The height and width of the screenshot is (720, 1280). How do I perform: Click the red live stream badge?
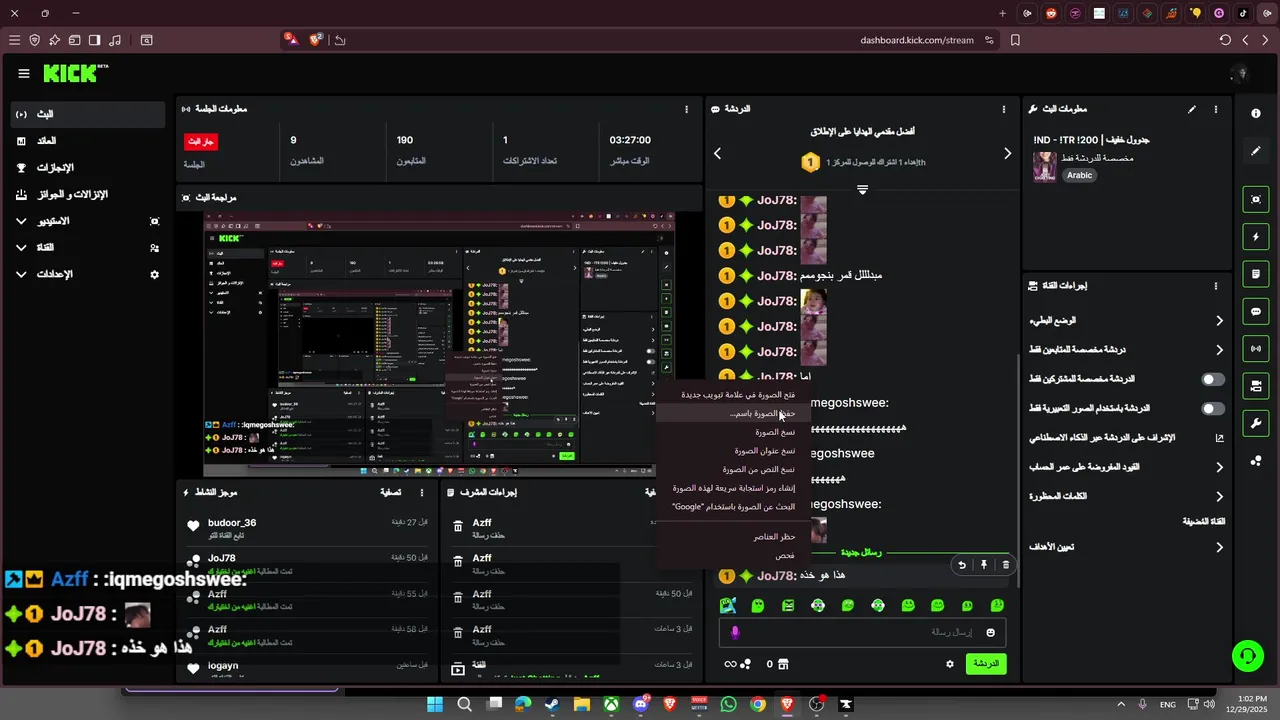[x=201, y=142]
